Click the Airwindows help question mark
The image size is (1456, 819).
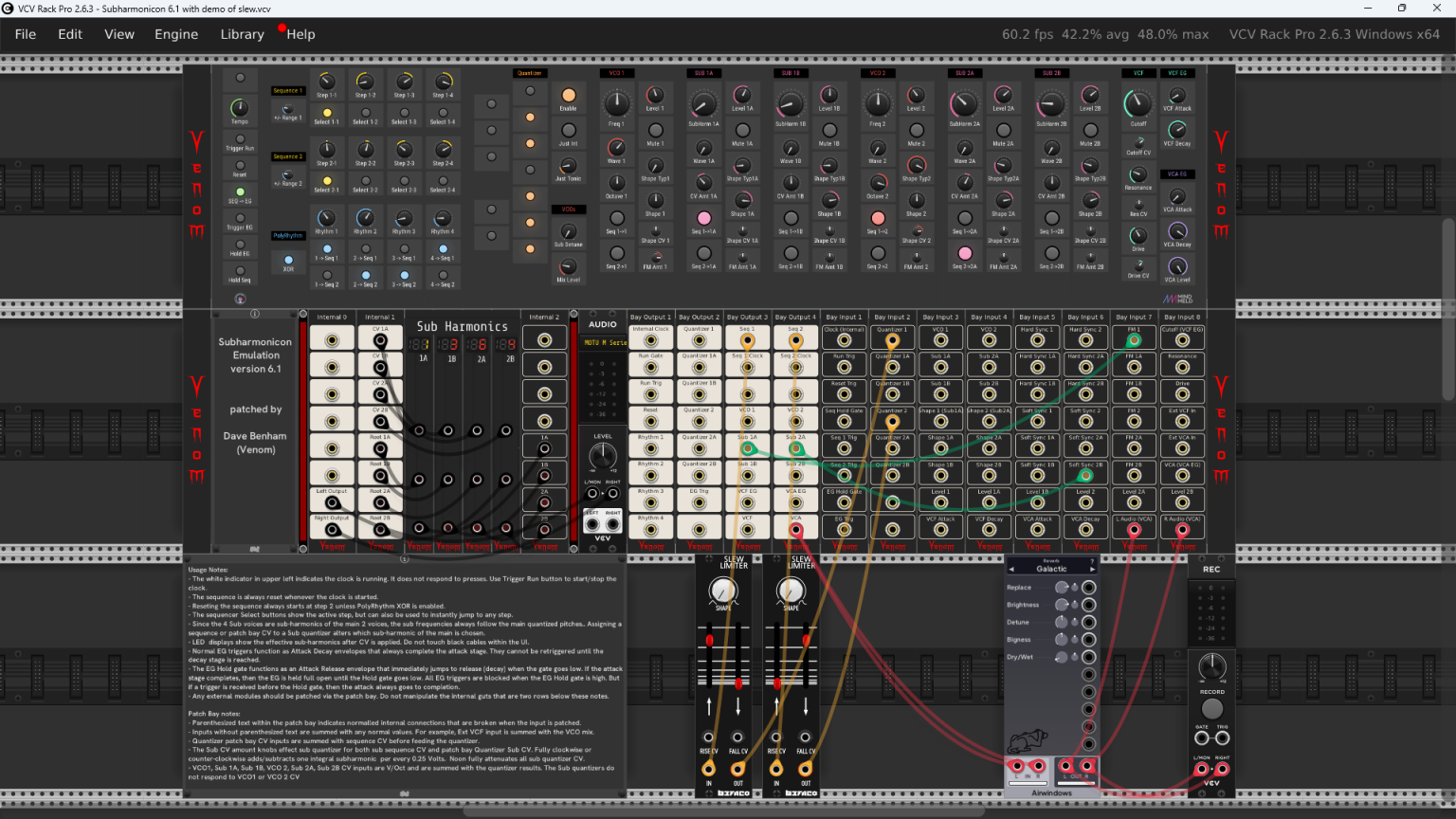(x=1092, y=560)
